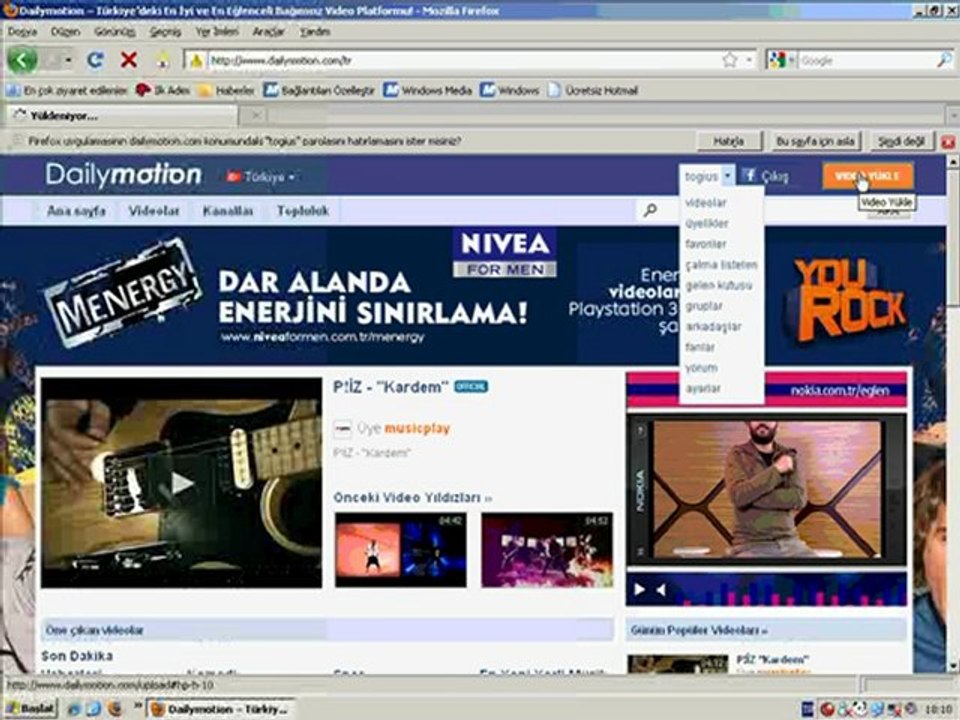
Task: Click the page vertical scrollbar
Action: tap(953, 413)
